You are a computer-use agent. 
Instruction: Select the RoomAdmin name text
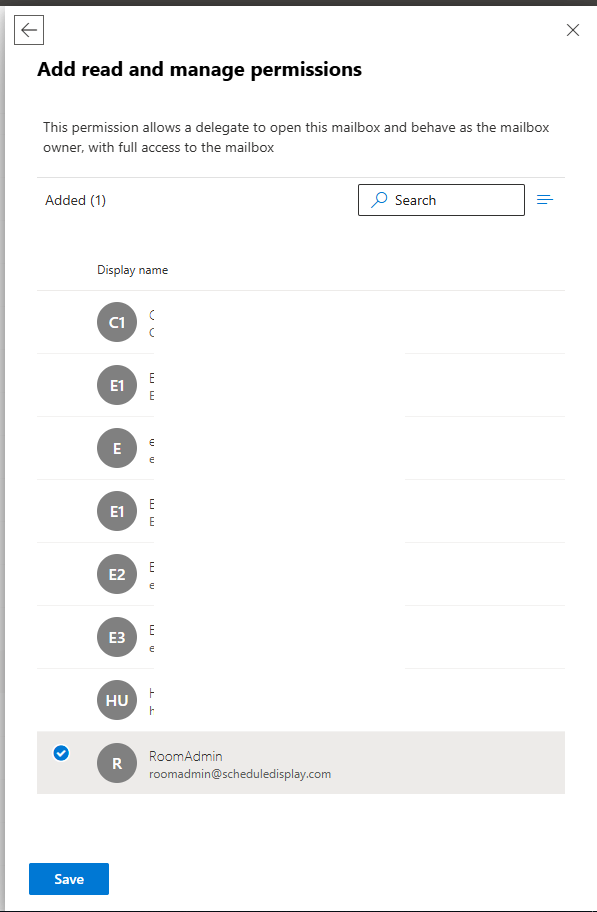[x=186, y=756]
